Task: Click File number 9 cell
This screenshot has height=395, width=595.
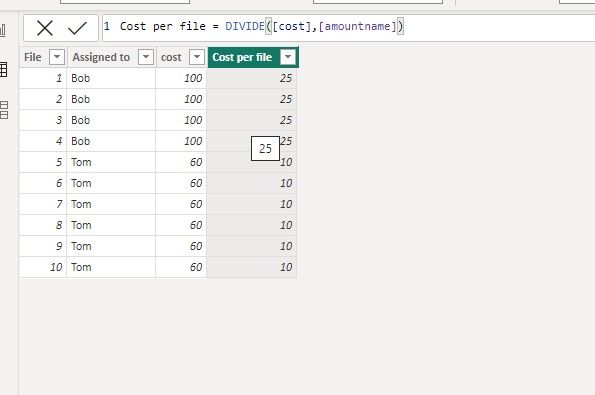Action: pyautogui.click(x=43, y=246)
